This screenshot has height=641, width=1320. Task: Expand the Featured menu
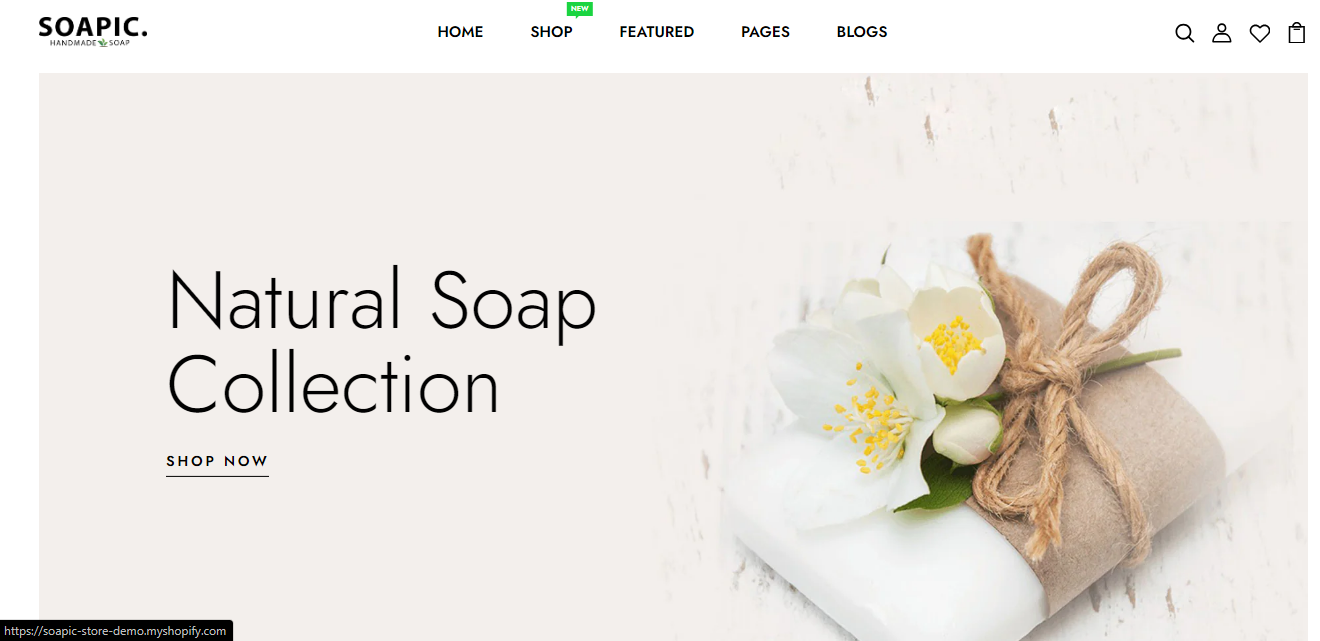coord(656,32)
